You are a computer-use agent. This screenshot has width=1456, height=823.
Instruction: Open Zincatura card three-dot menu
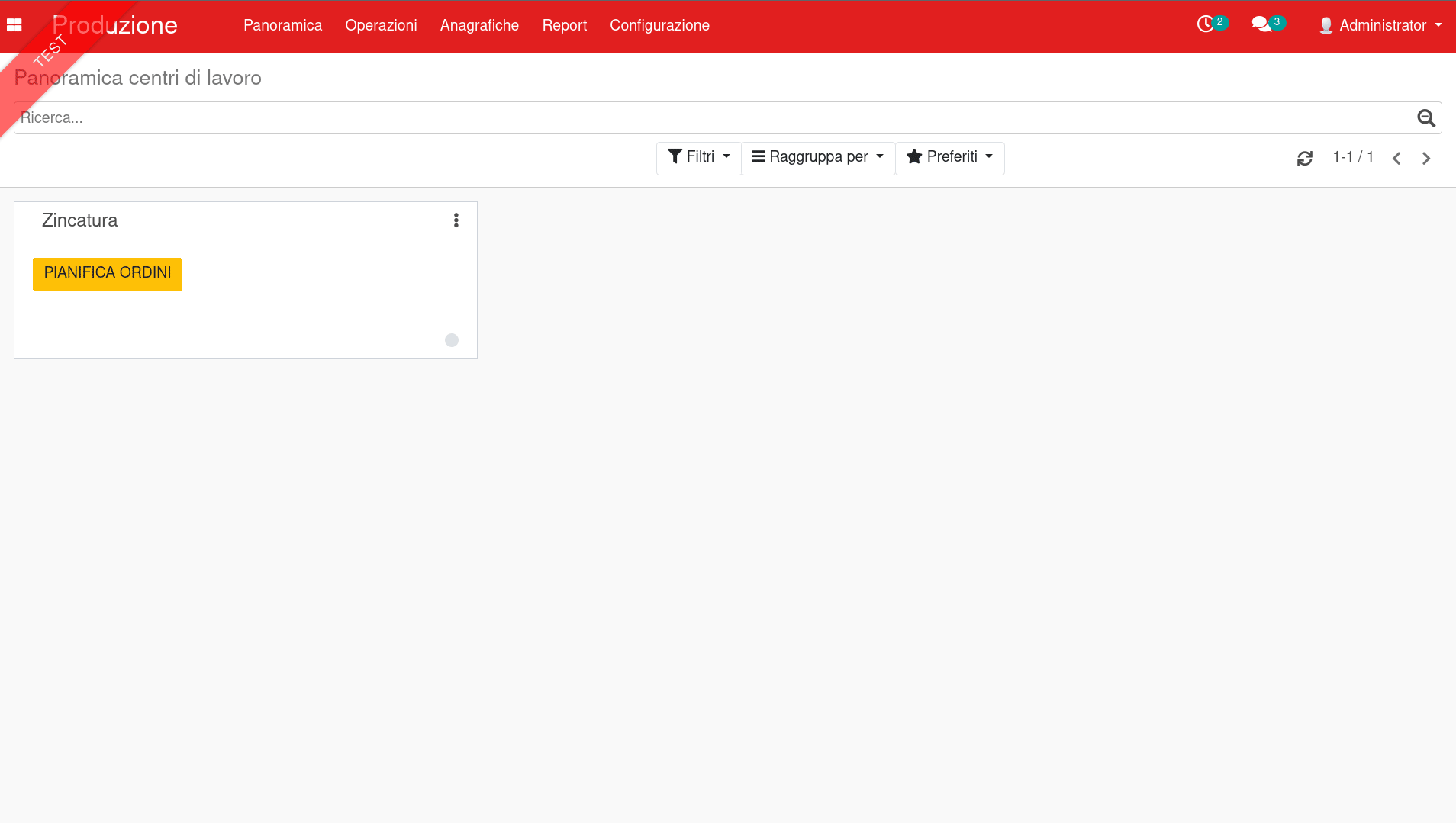(x=456, y=220)
